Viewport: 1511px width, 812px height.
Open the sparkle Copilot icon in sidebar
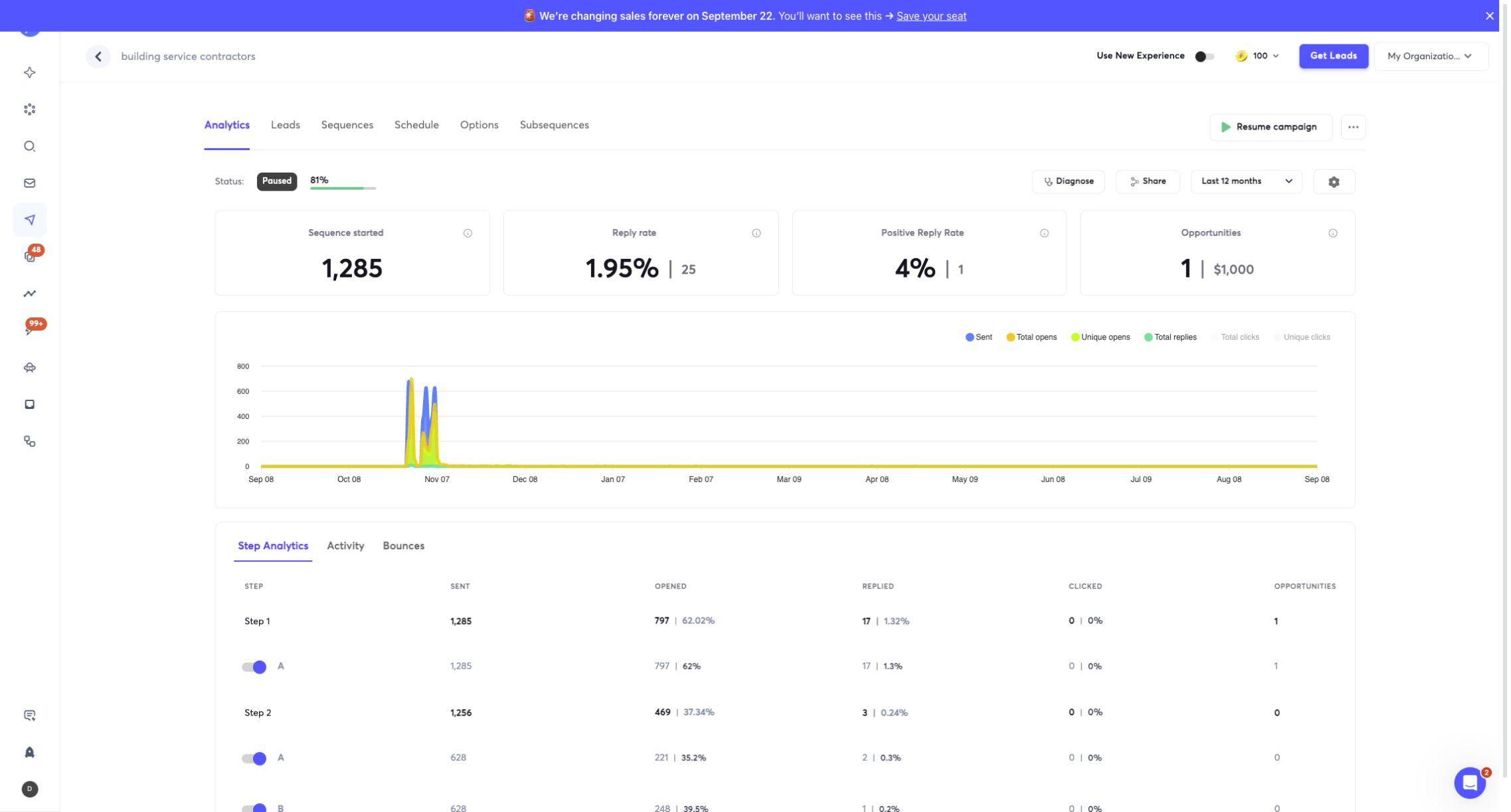pos(29,72)
